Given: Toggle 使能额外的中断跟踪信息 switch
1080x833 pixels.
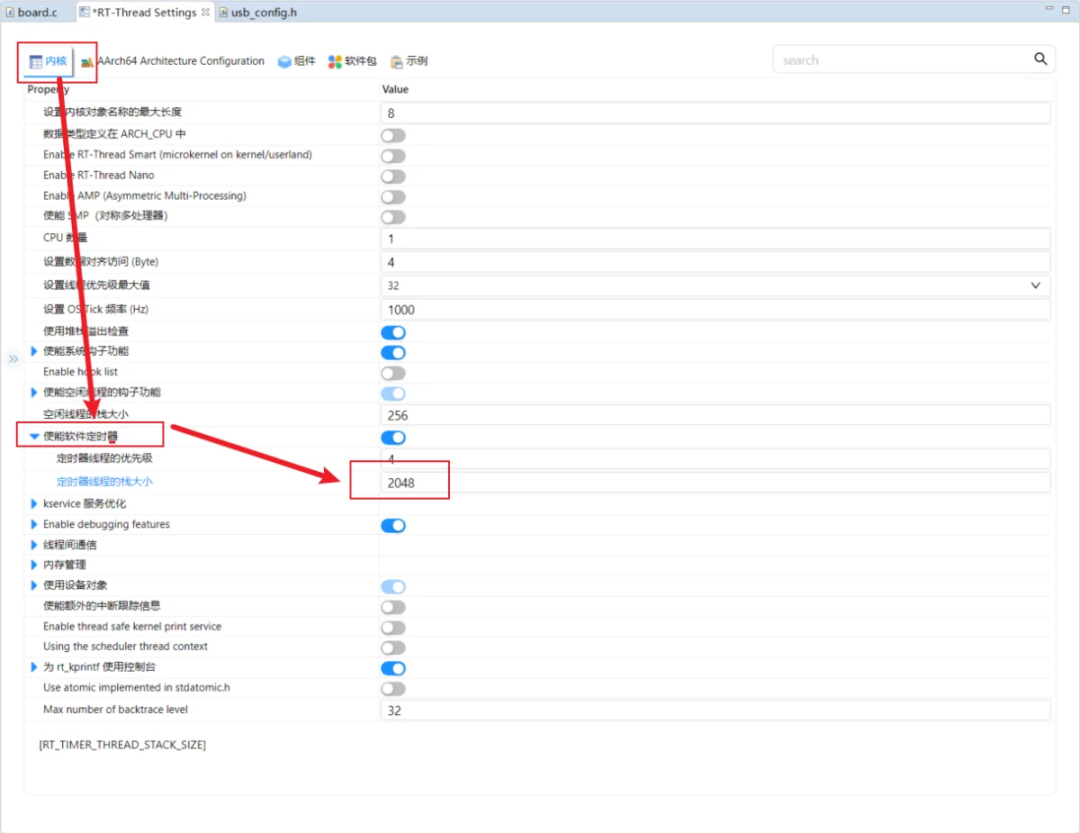Looking at the screenshot, I should coord(393,607).
